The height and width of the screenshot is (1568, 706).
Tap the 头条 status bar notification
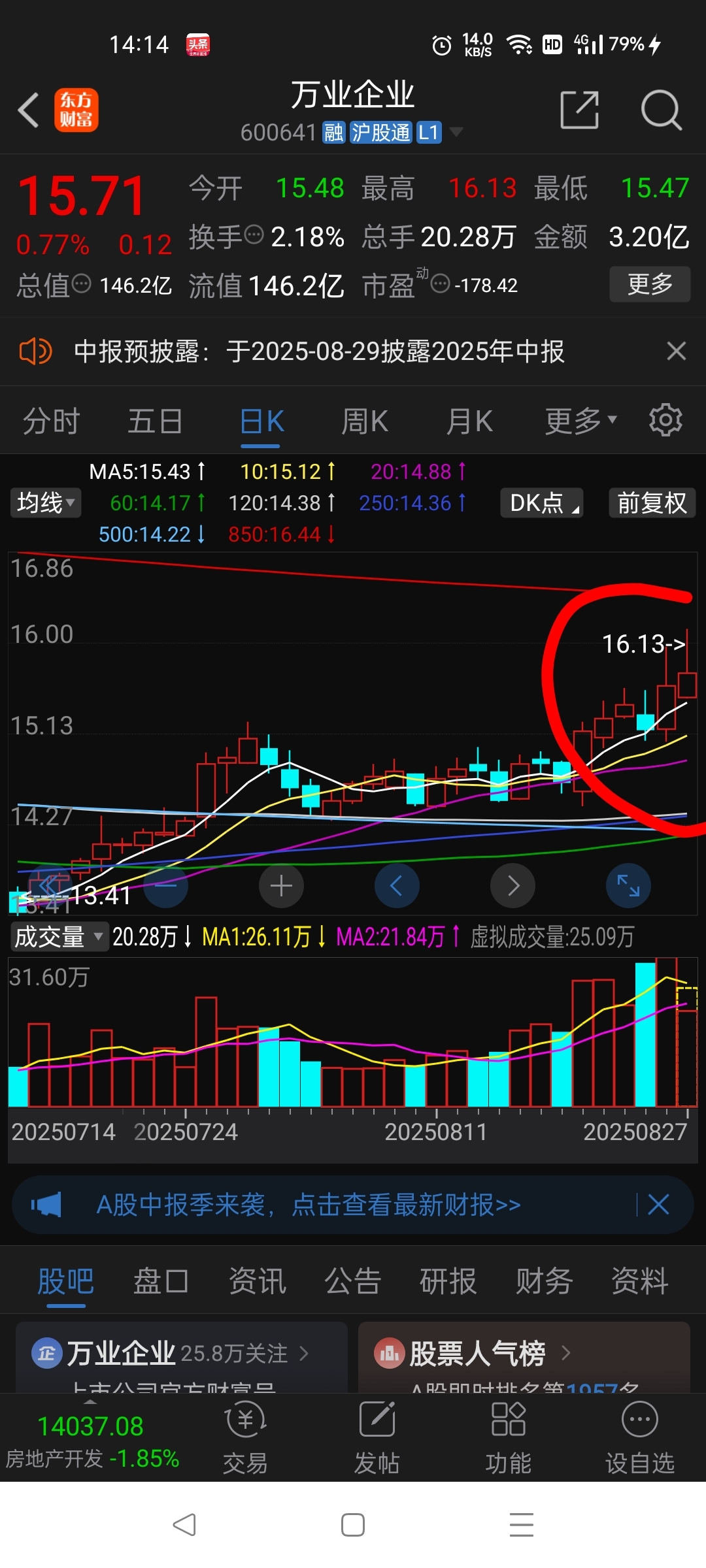click(197, 44)
